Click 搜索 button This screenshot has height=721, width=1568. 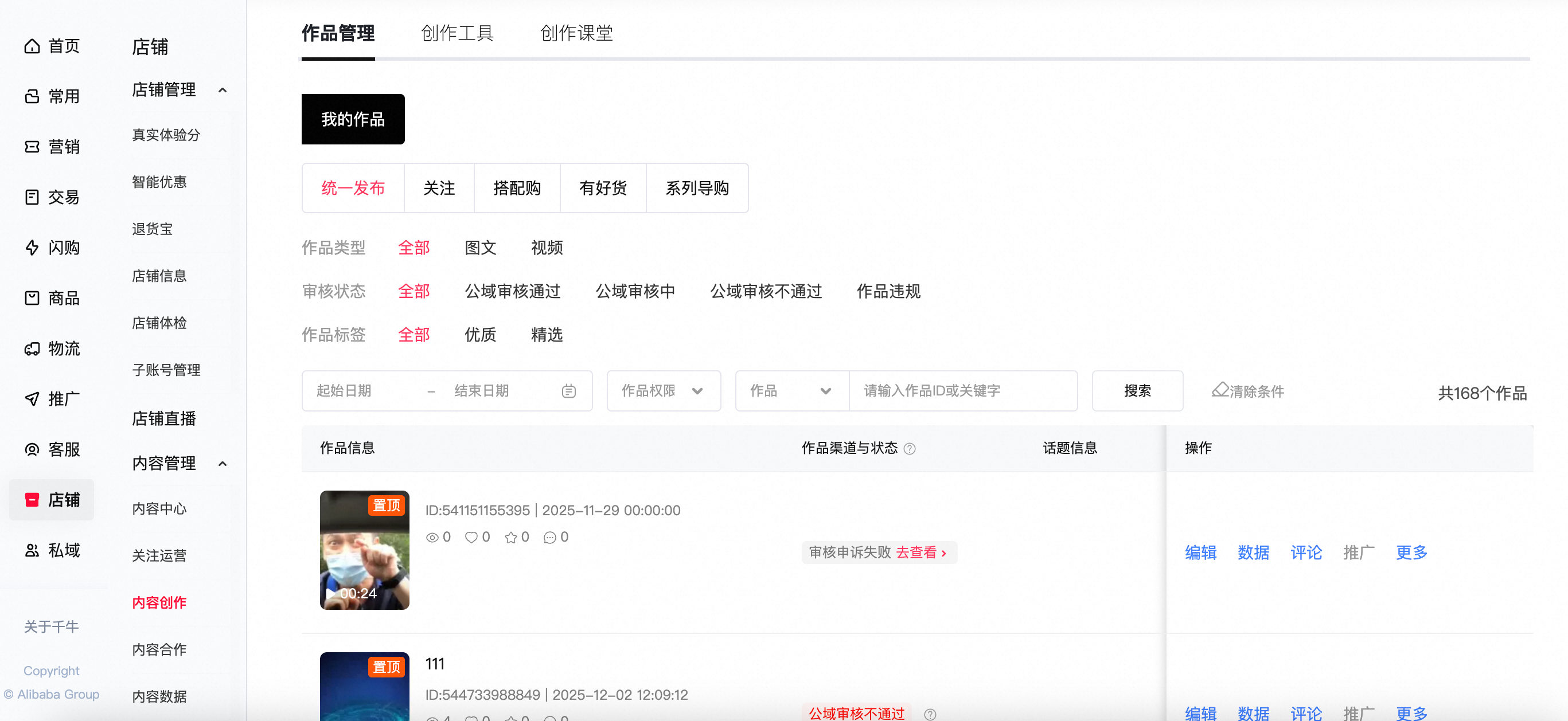(x=1137, y=391)
